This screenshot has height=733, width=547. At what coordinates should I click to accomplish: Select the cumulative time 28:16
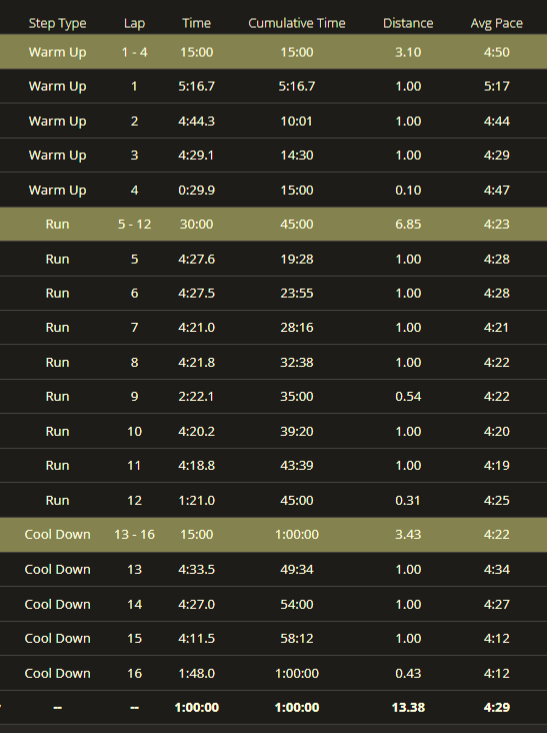[x=297, y=327]
